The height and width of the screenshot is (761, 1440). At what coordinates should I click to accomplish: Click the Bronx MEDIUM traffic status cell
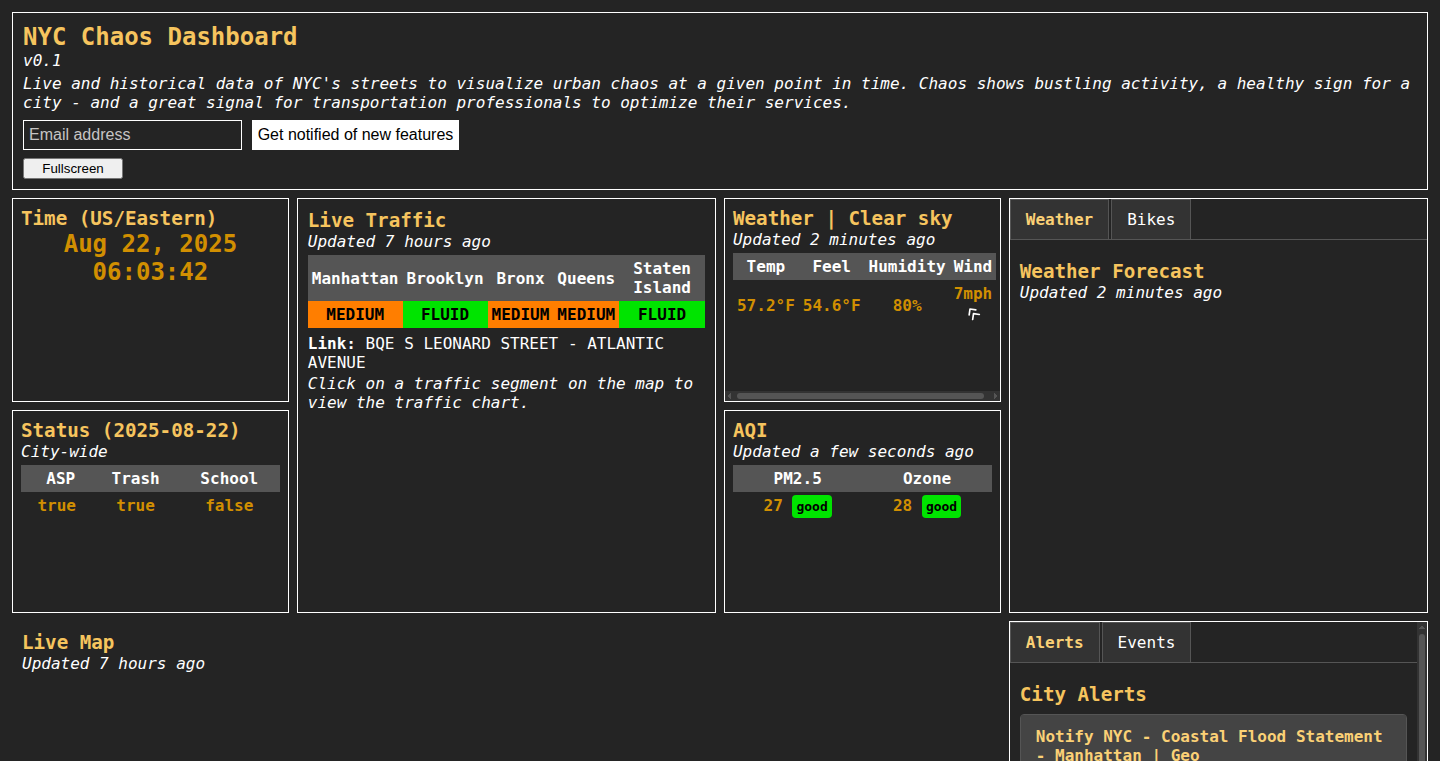click(x=520, y=314)
